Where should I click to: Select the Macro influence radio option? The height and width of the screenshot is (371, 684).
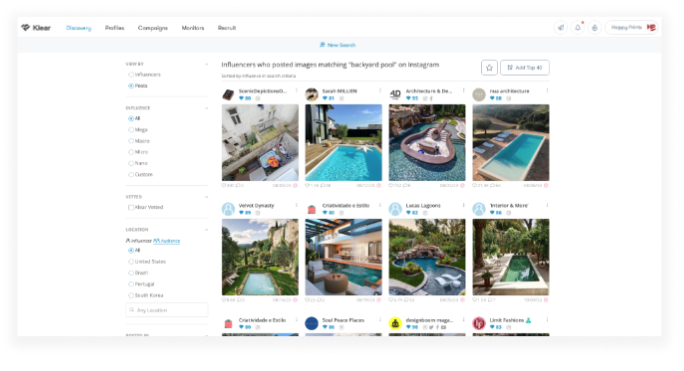(131, 141)
